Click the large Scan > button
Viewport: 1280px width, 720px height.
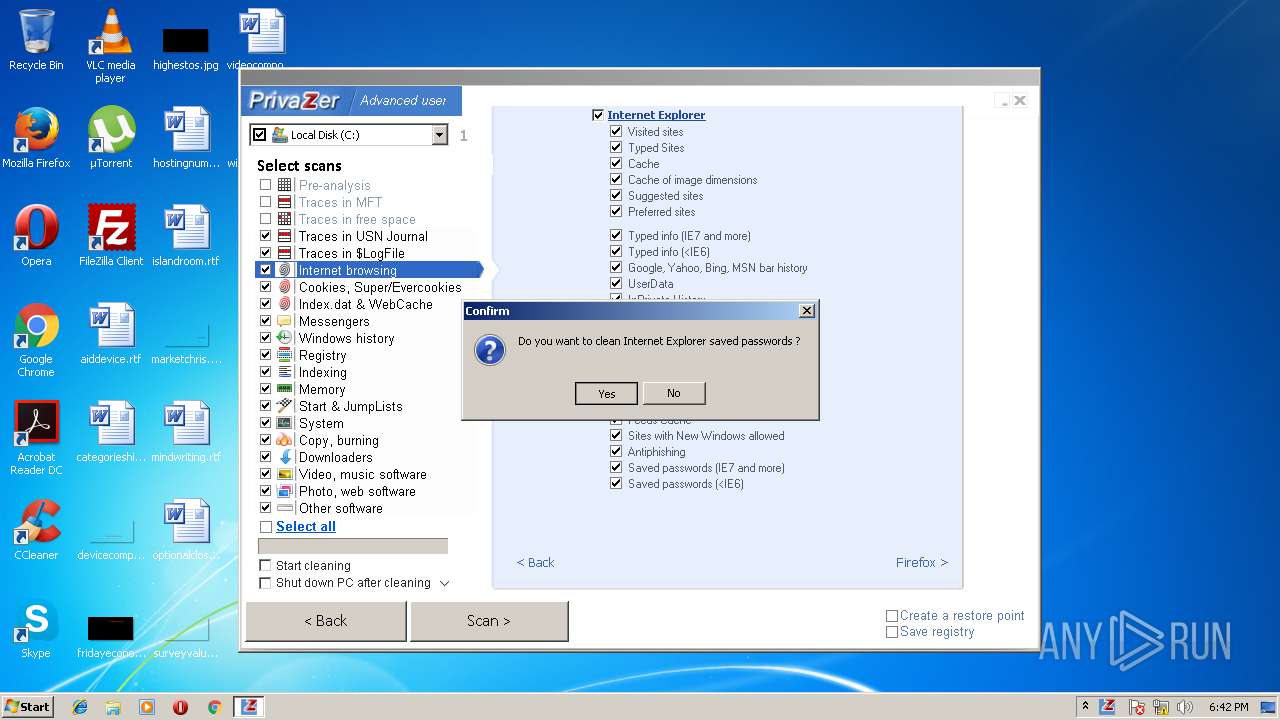coord(489,621)
